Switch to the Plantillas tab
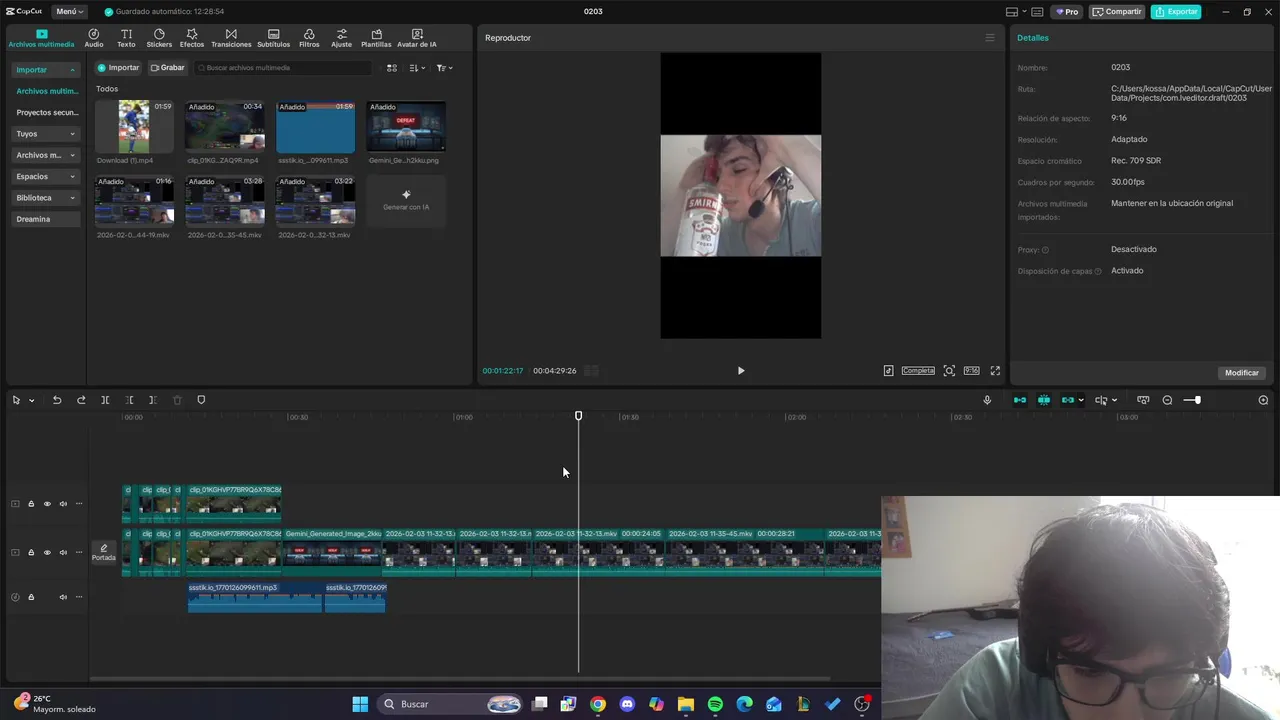This screenshot has height=720, width=1280. (x=376, y=38)
